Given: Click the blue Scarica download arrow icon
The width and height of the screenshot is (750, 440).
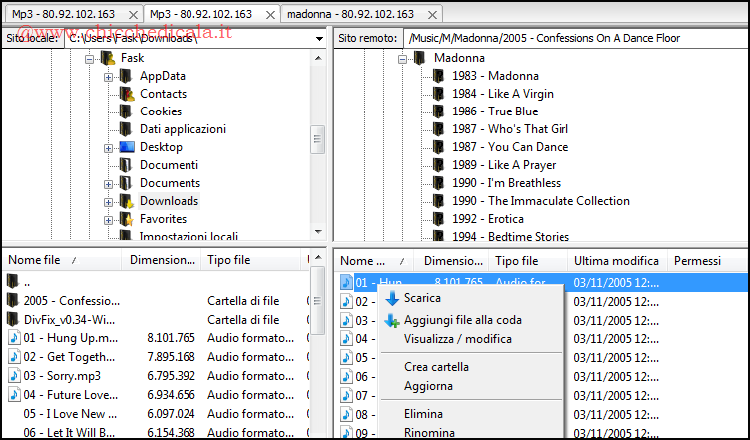Looking at the screenshot, I should point(392,298).
